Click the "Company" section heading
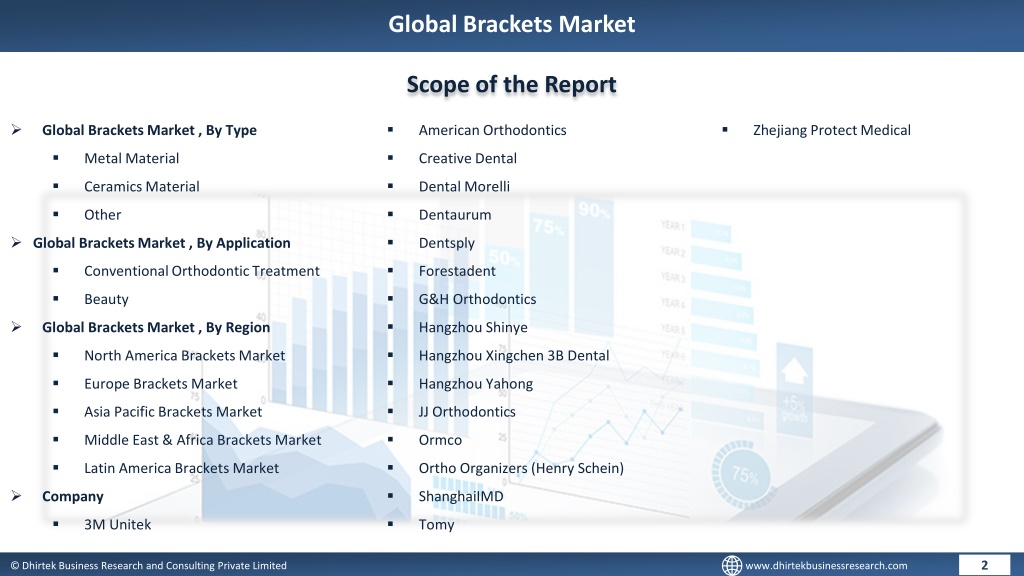 72,496
